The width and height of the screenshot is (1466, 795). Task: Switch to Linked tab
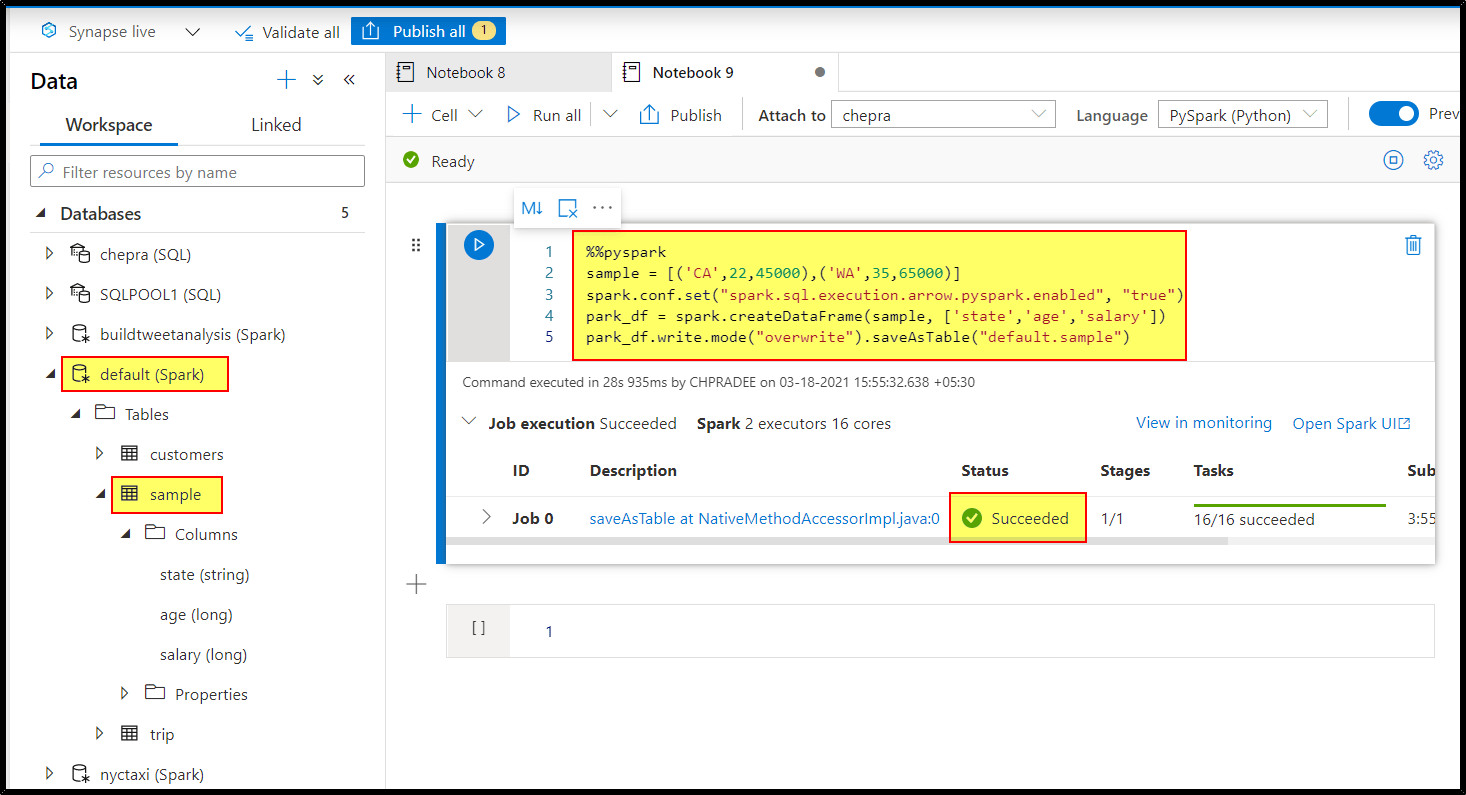(x=276, y=125)
